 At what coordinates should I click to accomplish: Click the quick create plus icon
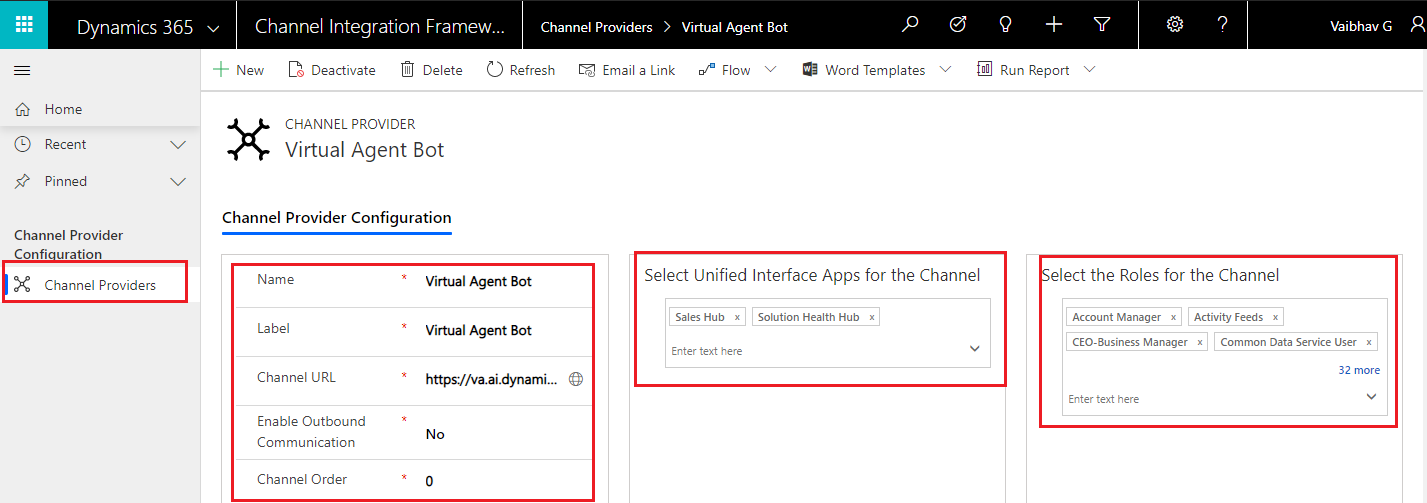point(1054,25)
